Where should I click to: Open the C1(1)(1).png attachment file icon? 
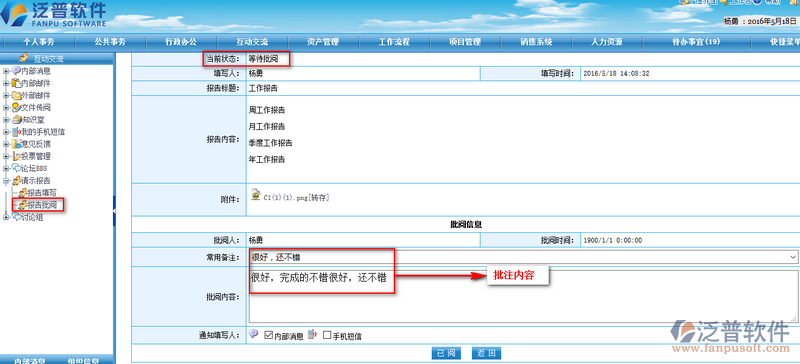(256, 195)
